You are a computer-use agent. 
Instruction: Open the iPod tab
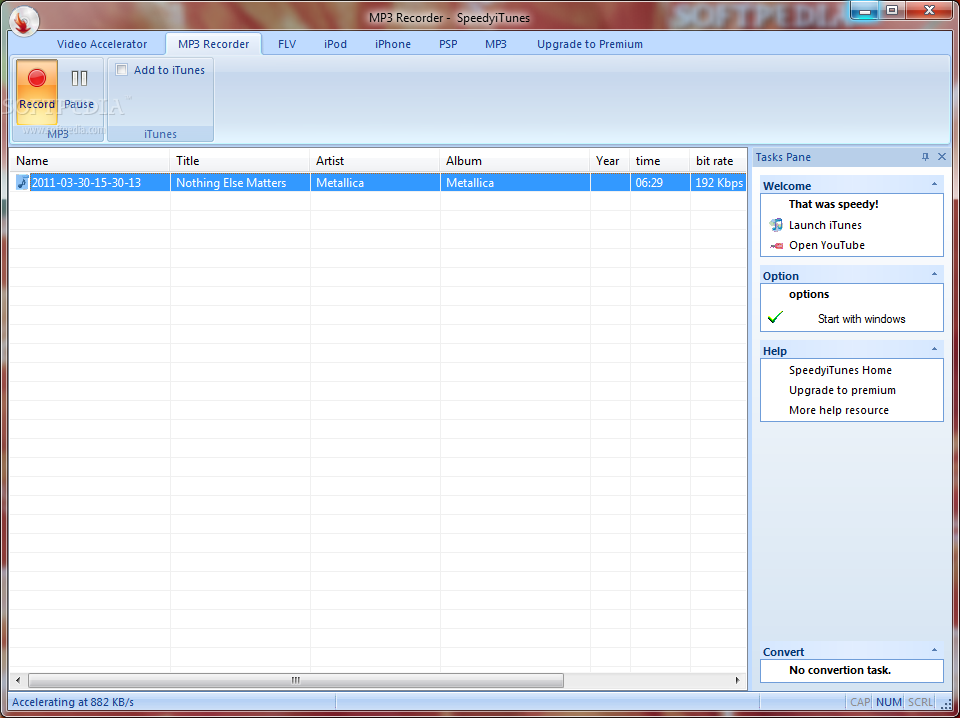click(336, 44)
